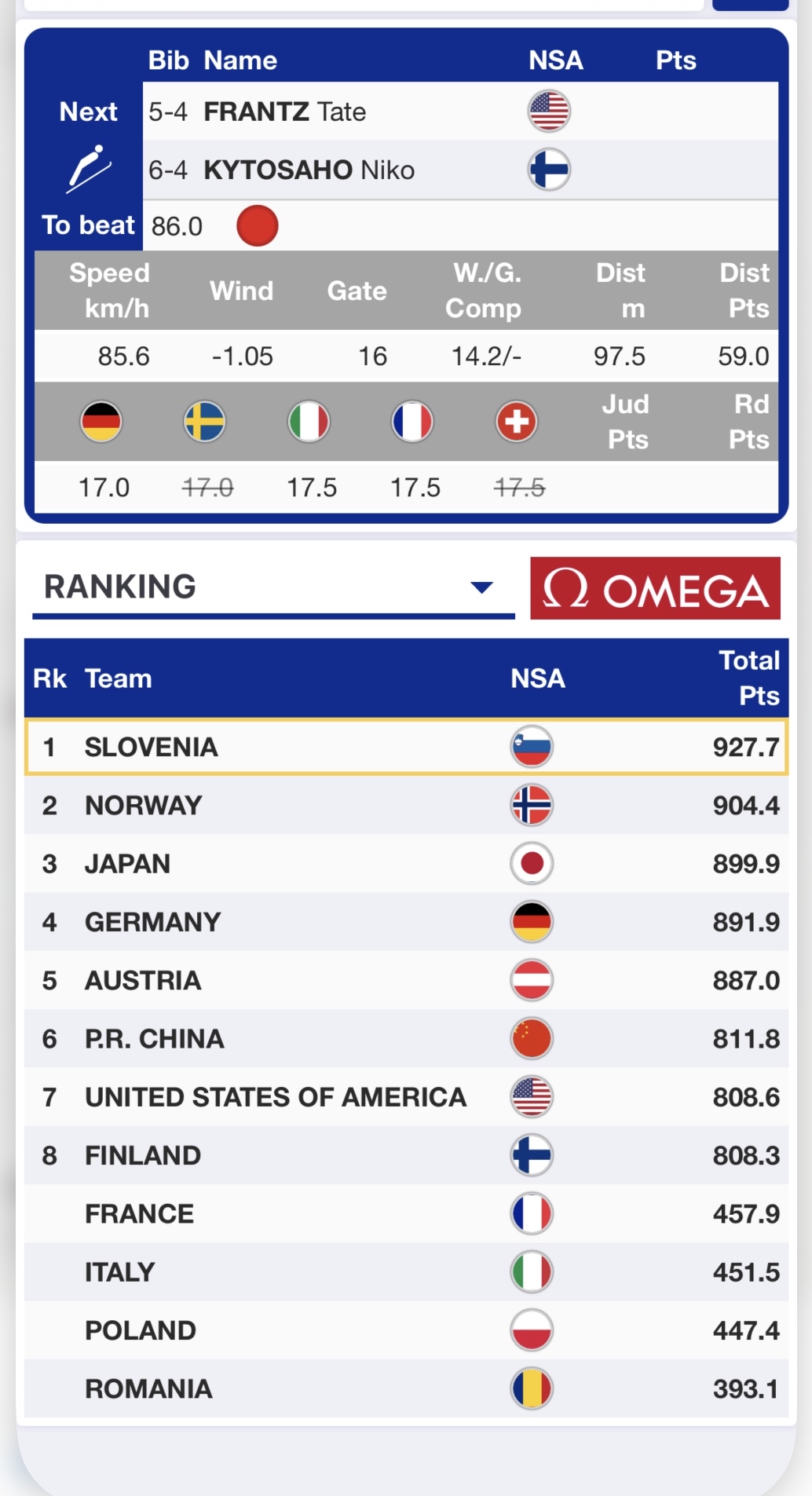Click the Team column header
812x1496 pixels.
119,679
